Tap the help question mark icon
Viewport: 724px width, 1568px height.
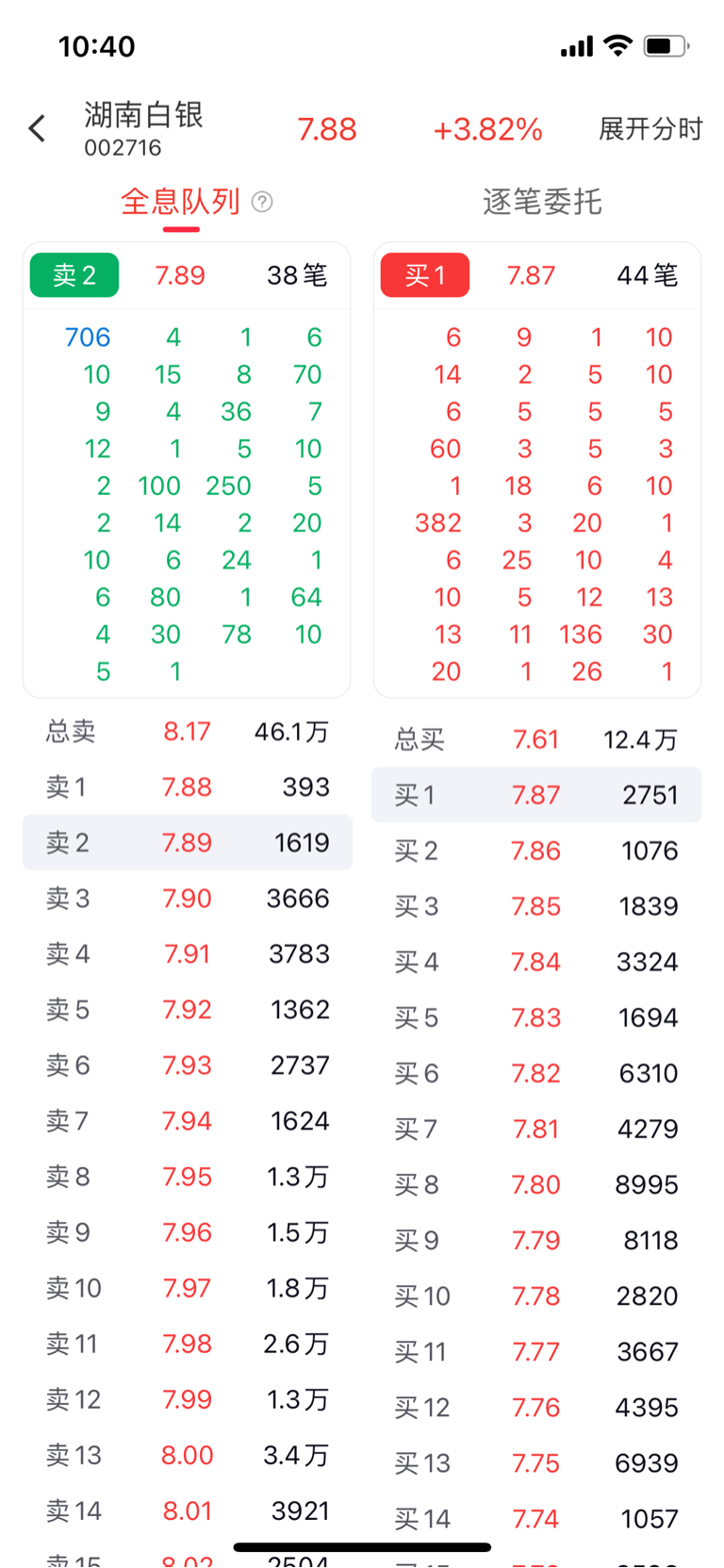click(x=263, y=202)
